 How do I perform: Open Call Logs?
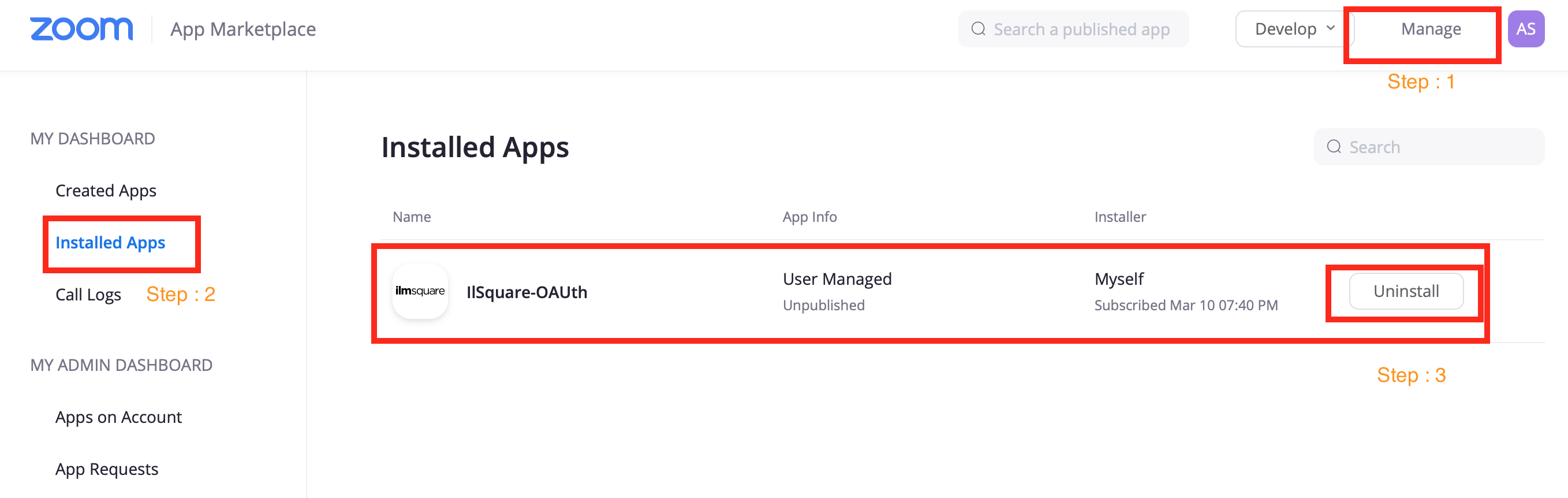click(88, 295)
